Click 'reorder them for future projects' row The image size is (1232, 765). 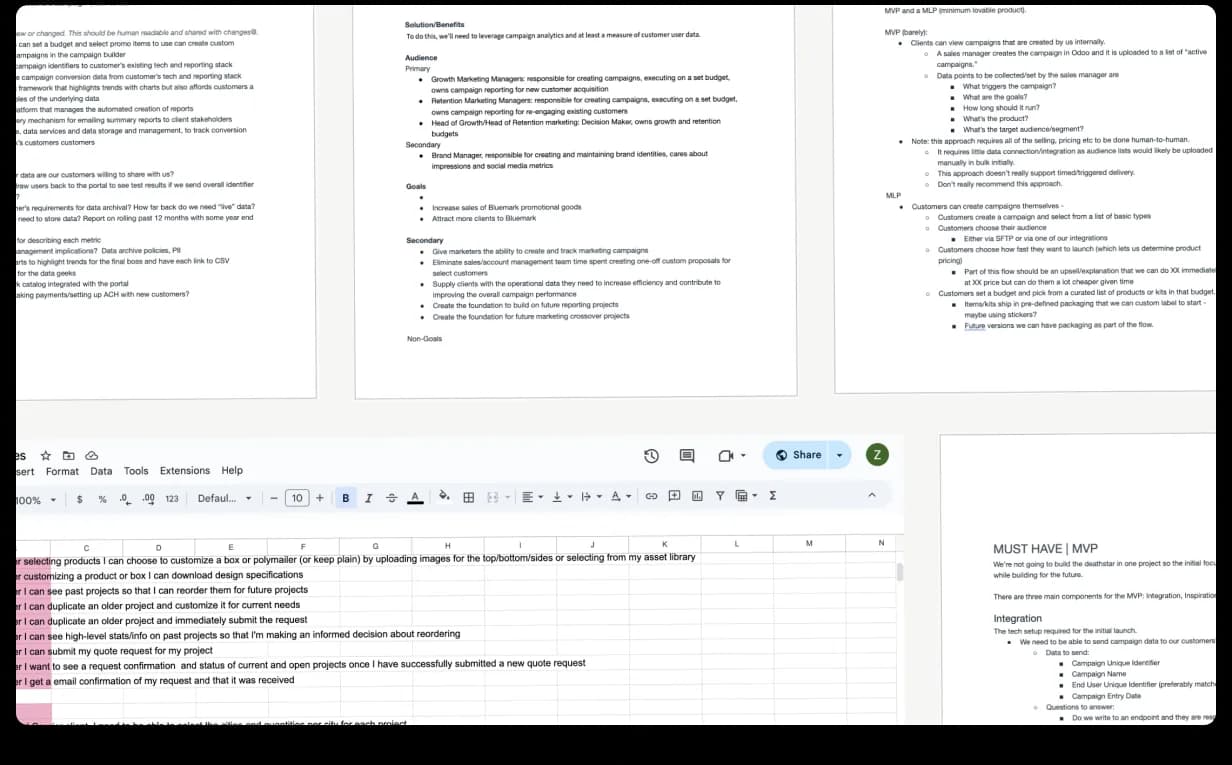coord(162,590)
